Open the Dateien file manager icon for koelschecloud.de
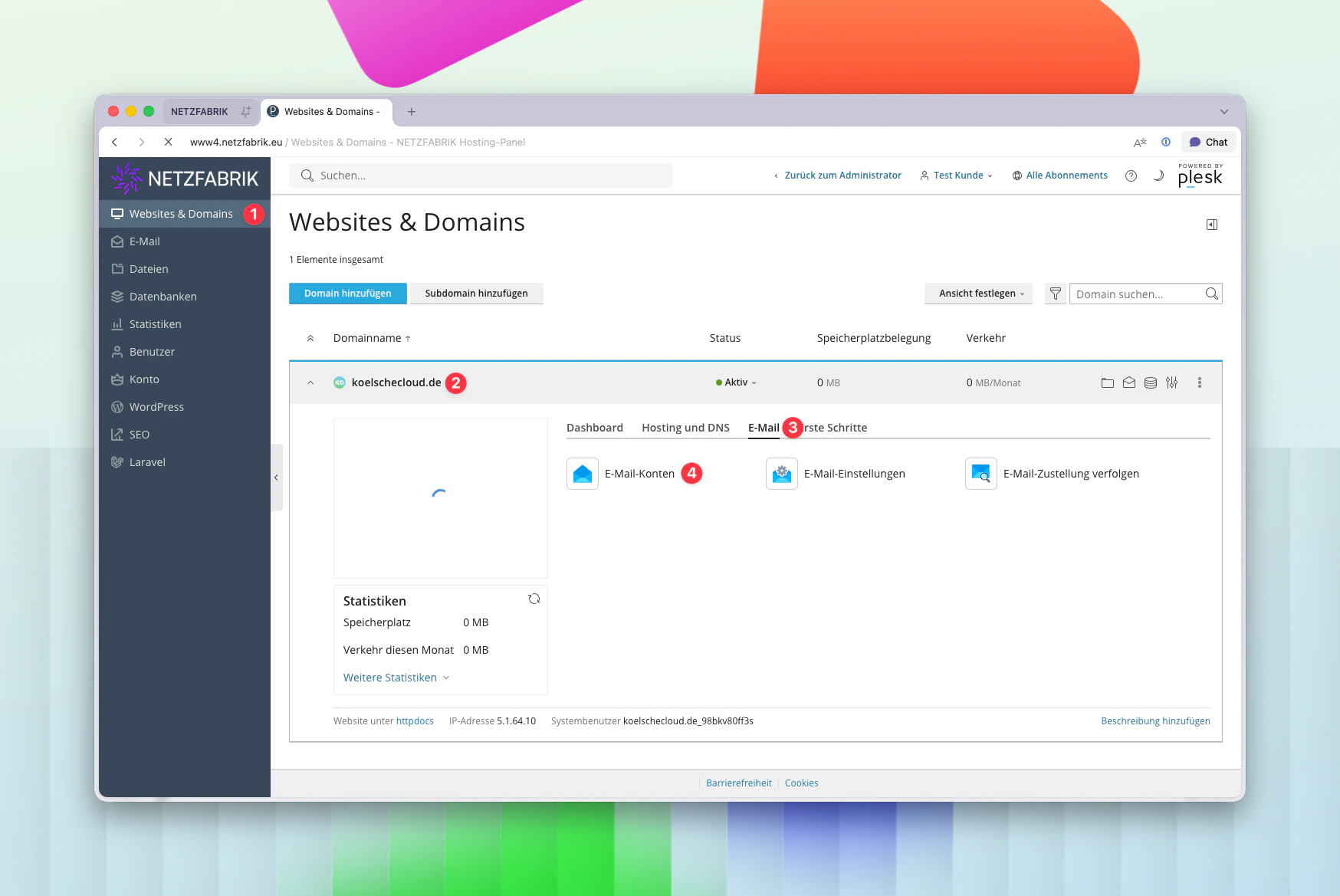Image resolution: width=1340 pixels, height=896 pixels. (x=1107, y=382)
